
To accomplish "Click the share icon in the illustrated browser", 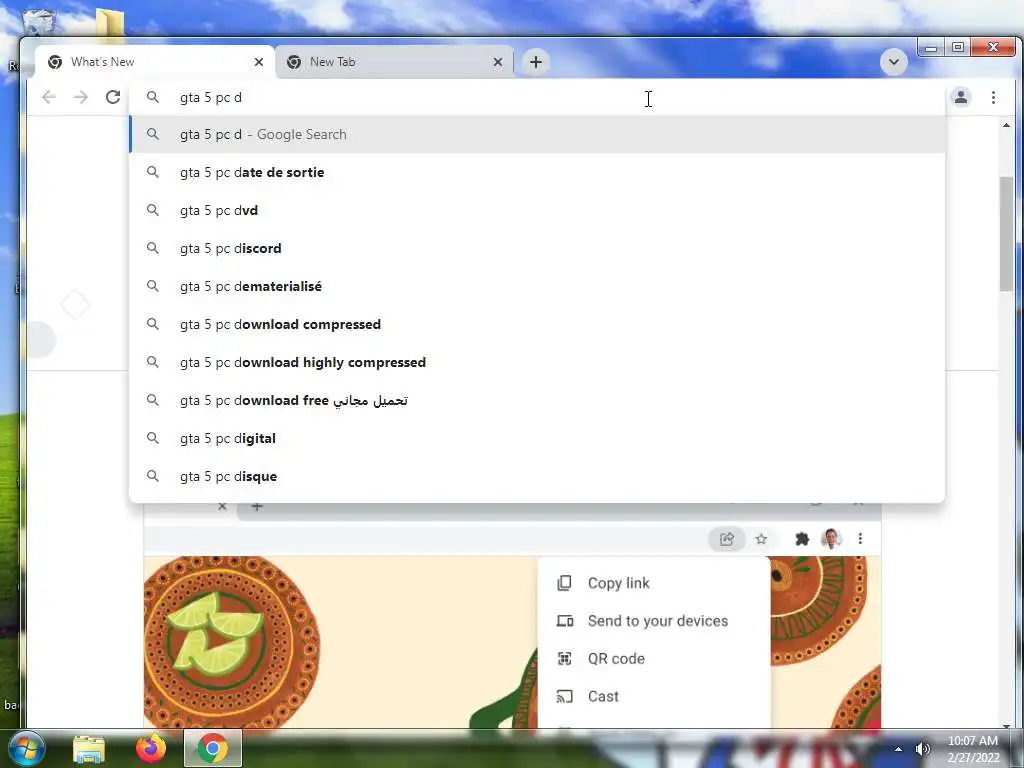I will (x=726, y=539).
